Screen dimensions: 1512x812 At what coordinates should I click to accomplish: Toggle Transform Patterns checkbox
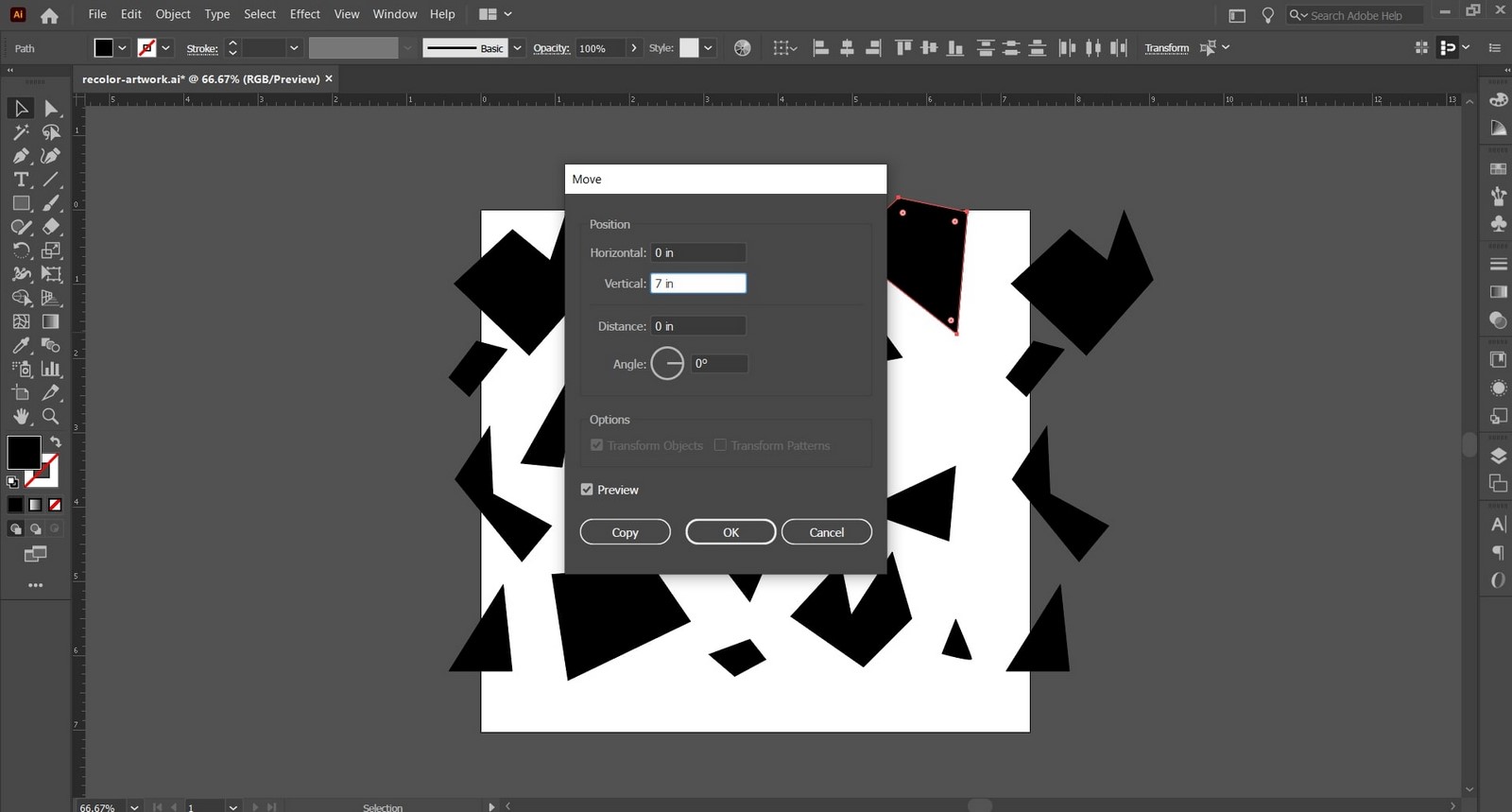(720, 445)
